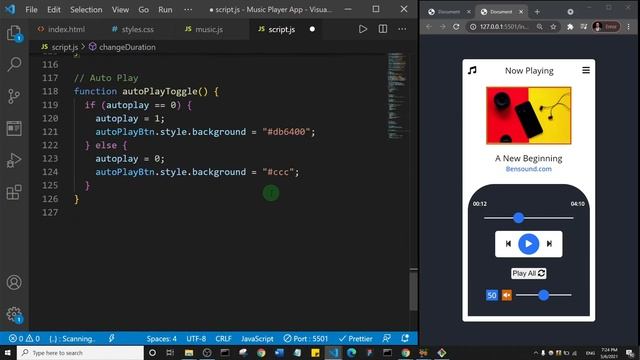
Task: Click changeDuration in the breadcrumb
Action: 127,47
